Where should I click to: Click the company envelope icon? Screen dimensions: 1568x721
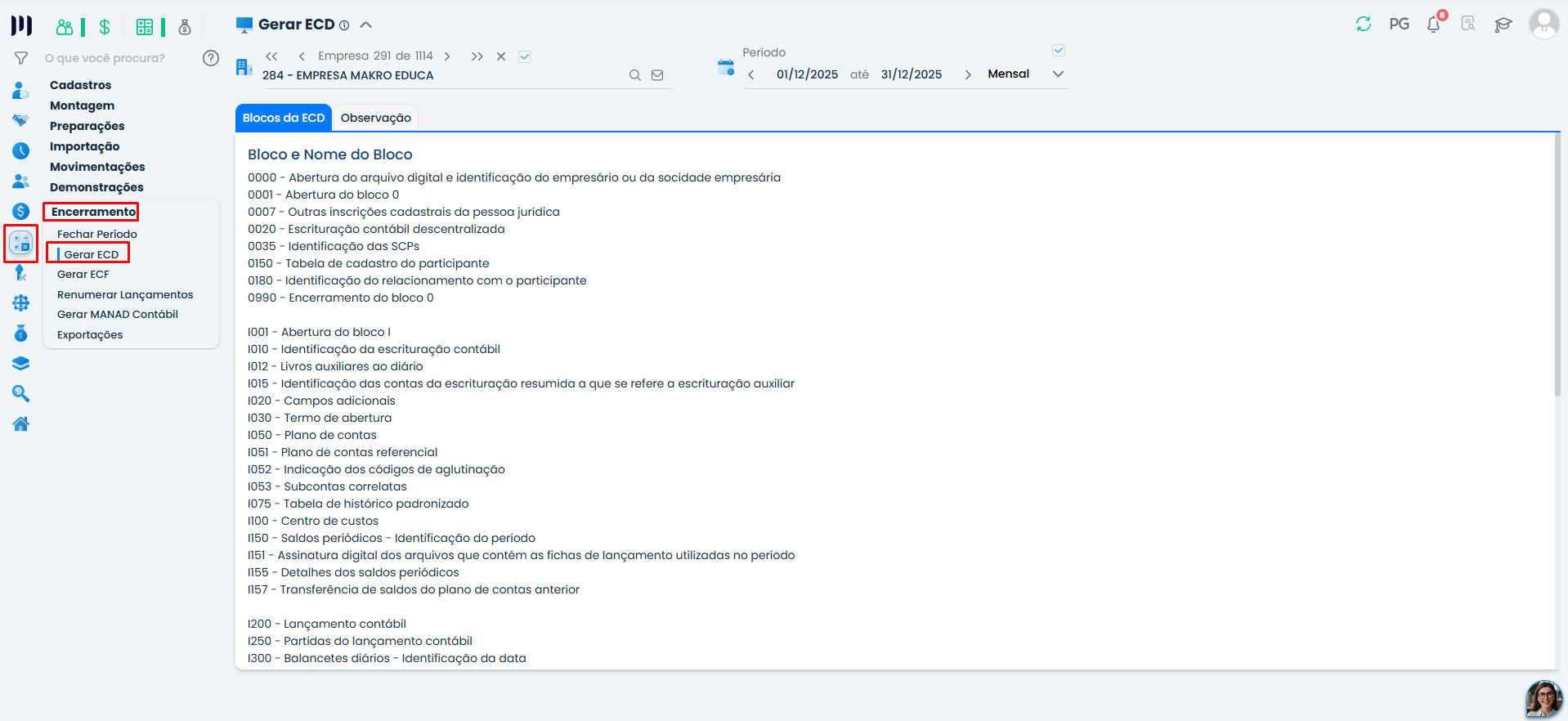pyautogui.click(x=657, y=75)
